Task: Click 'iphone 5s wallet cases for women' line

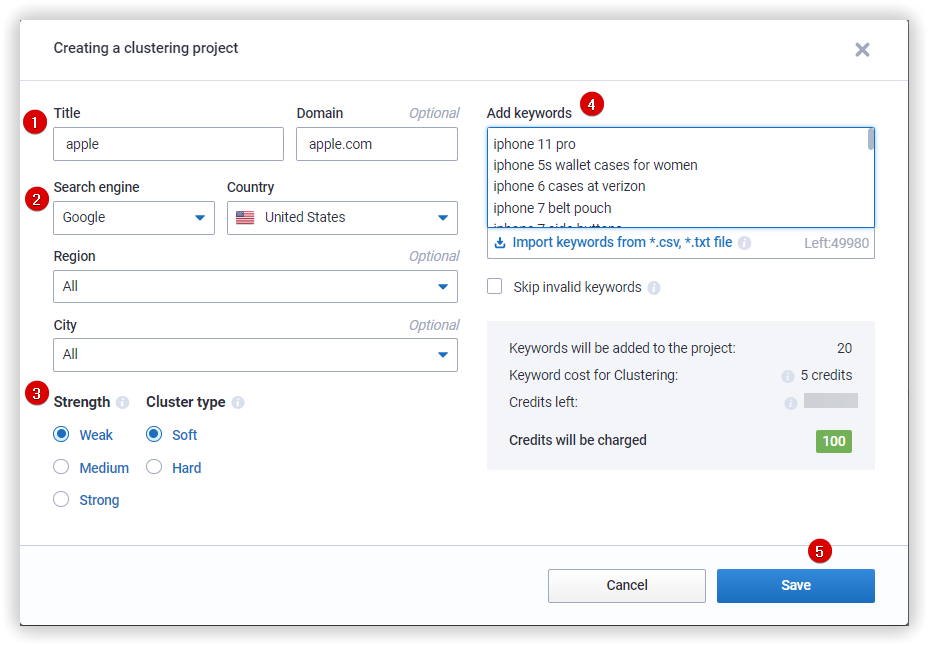Action: 595,165
